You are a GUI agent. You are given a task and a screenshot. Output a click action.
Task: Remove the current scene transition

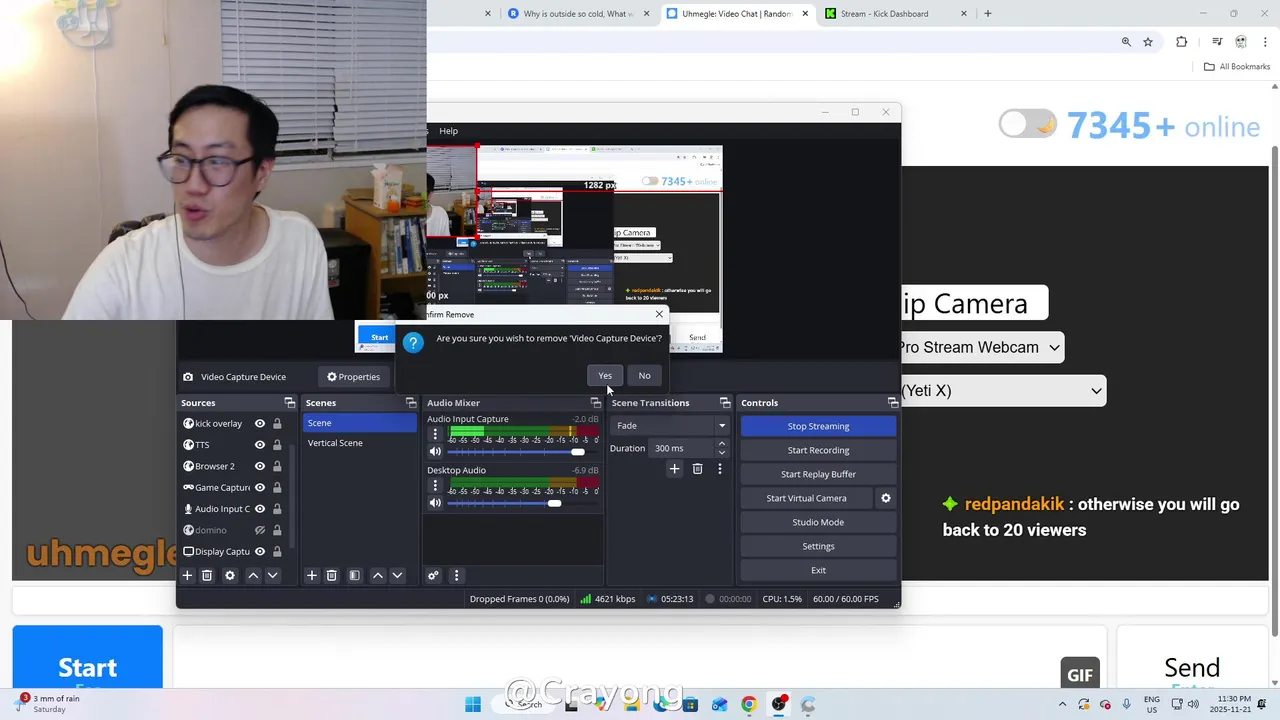[697, 468]
